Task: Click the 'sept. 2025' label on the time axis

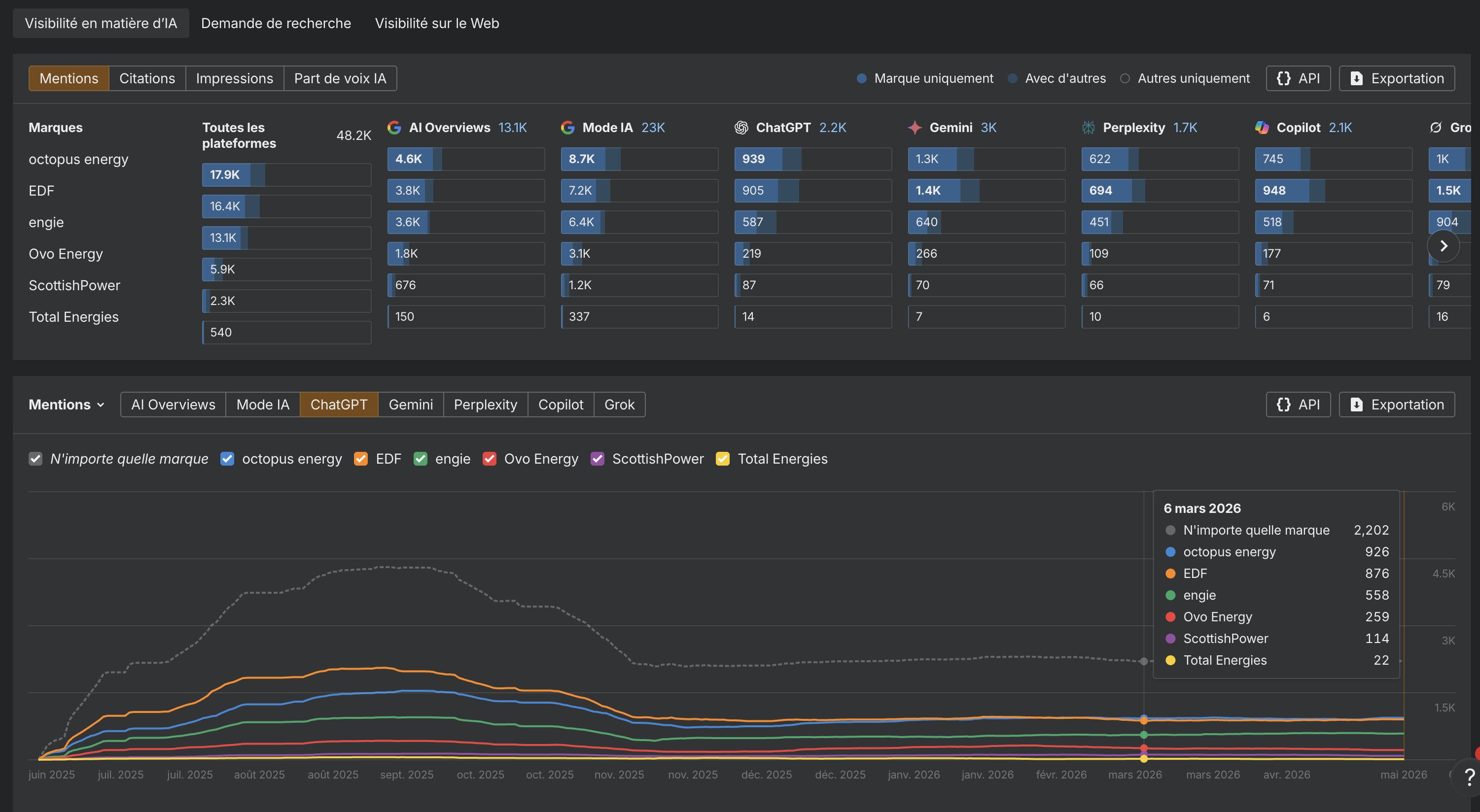Action: tap(407, 775)
